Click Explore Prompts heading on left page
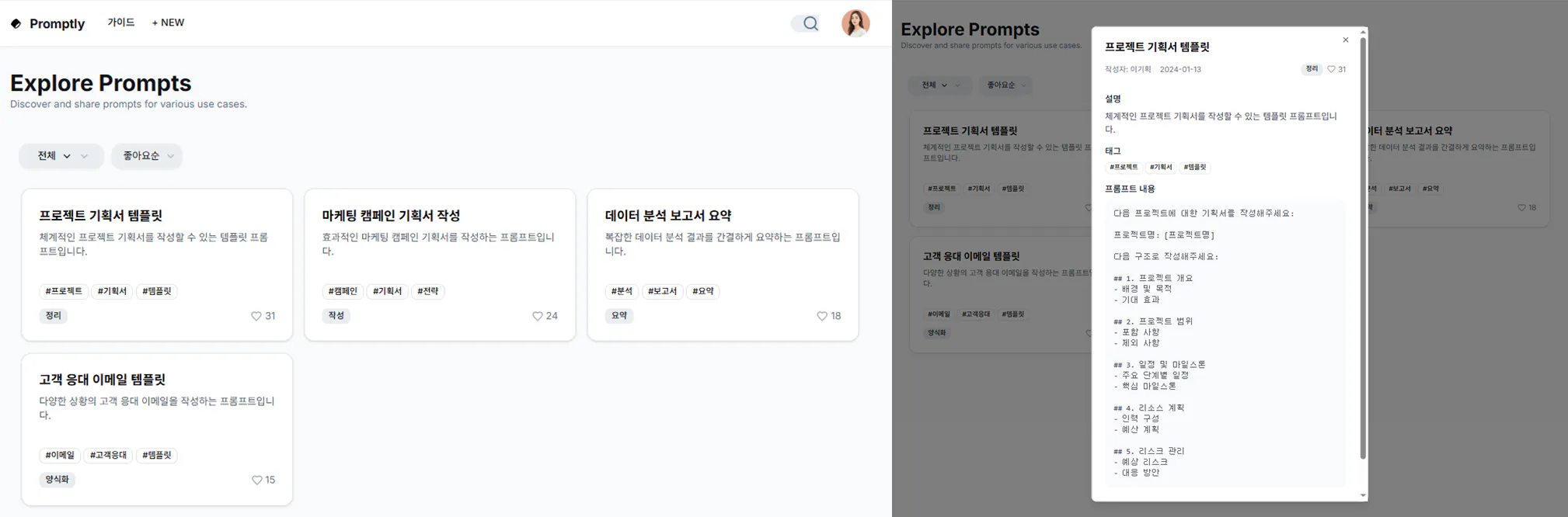Screen dimensions: 1568x517 pos(101,83)
